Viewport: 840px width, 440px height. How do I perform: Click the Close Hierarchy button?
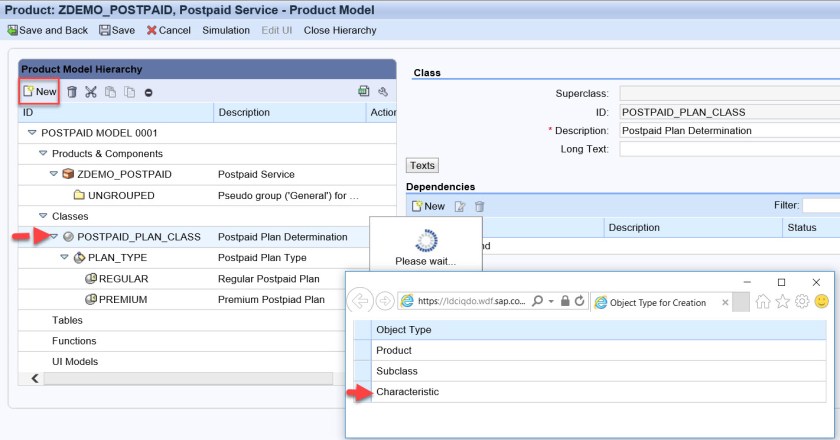(x=340, y=30)
